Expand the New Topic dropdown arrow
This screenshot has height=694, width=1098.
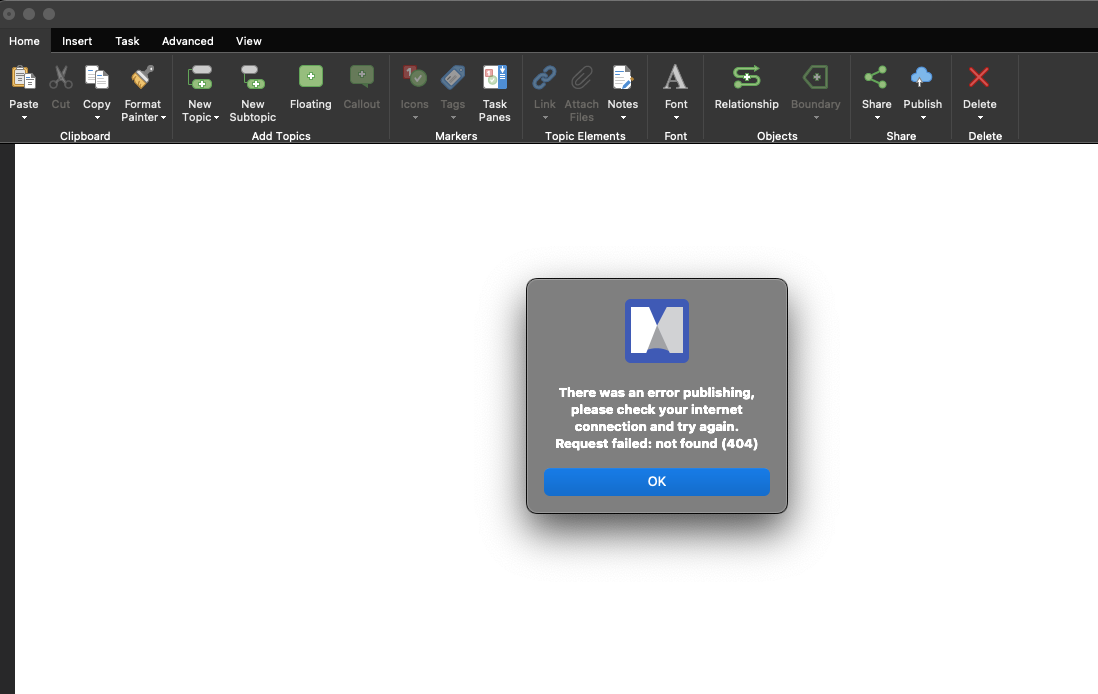(x=217, y=118)
